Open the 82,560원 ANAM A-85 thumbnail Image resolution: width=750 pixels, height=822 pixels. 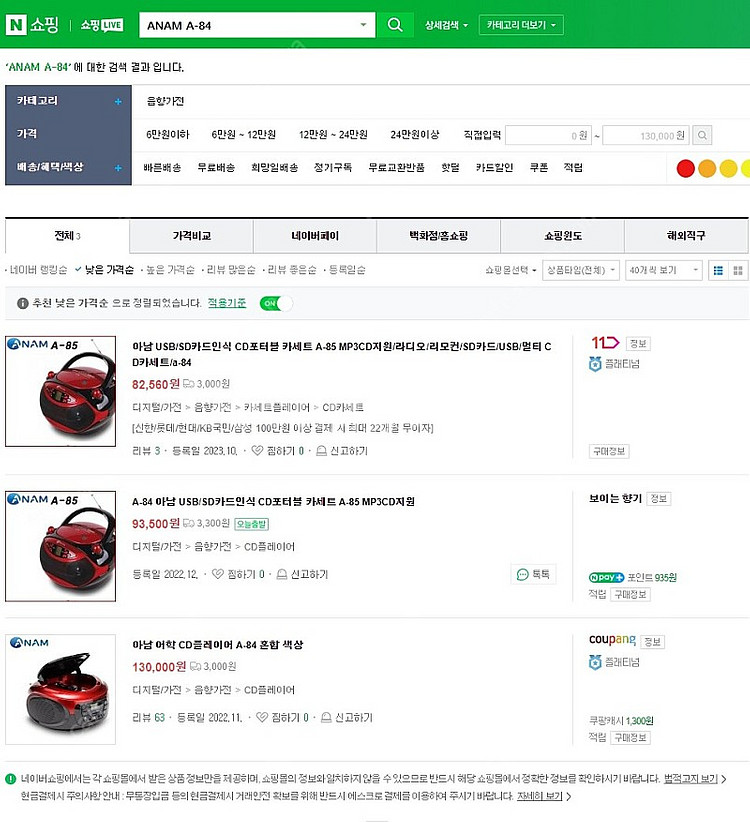click(x=60, y=391)
